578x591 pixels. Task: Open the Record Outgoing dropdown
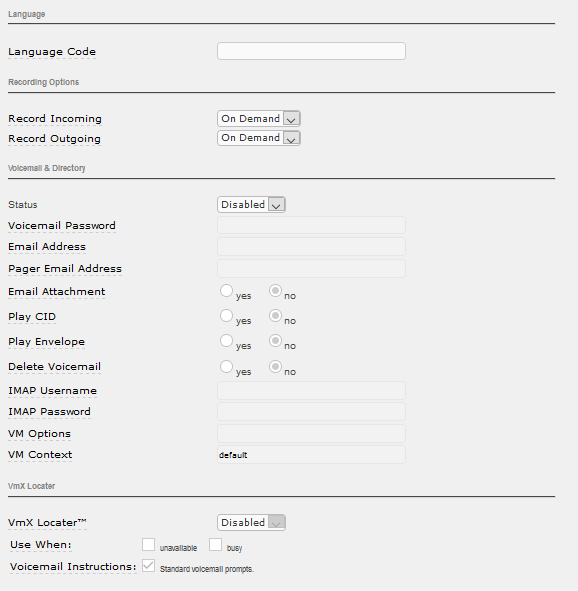pyautogui.click(x=258, y=138)
